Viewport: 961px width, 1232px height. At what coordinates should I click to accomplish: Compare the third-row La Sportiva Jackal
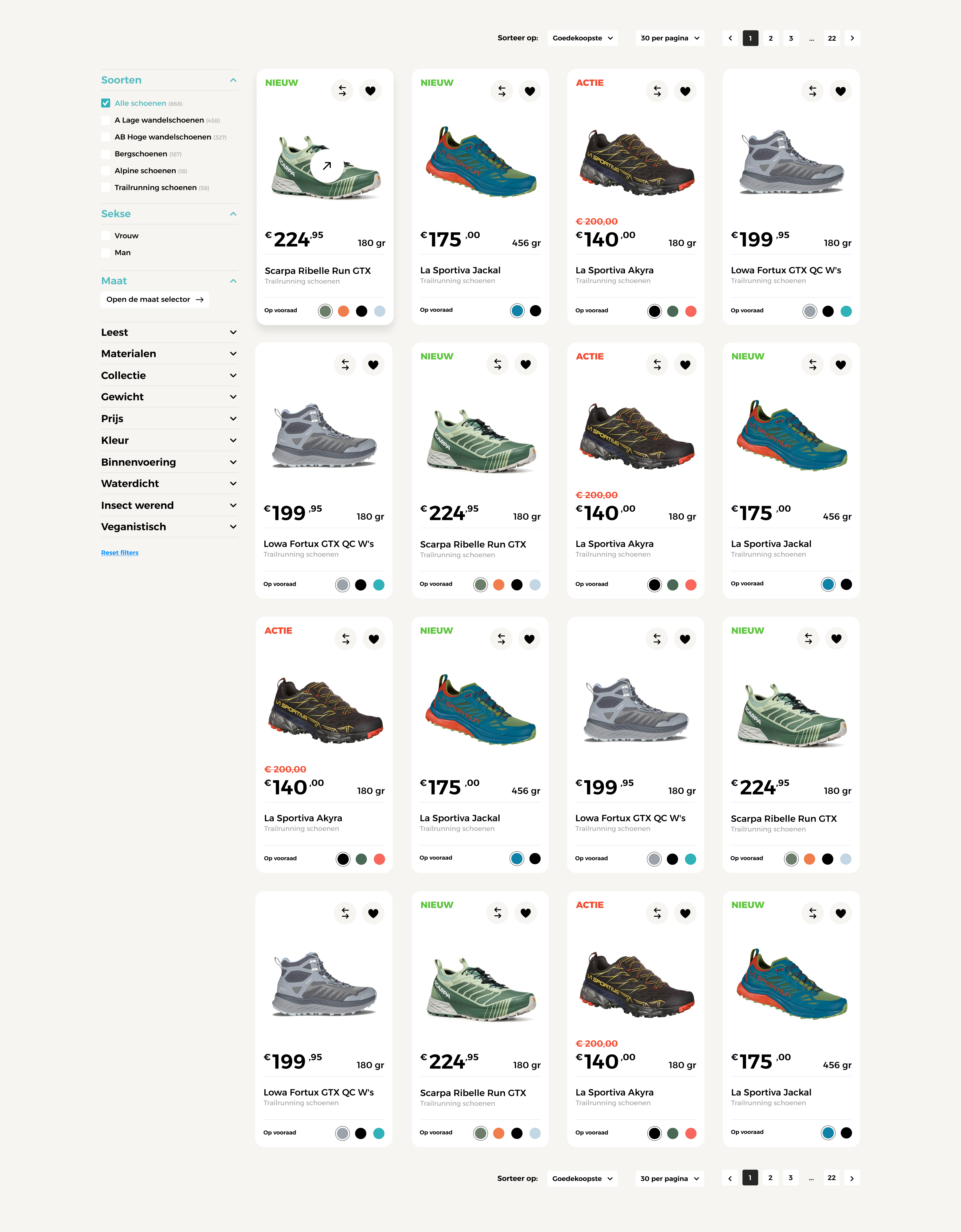tap(501, 639)
